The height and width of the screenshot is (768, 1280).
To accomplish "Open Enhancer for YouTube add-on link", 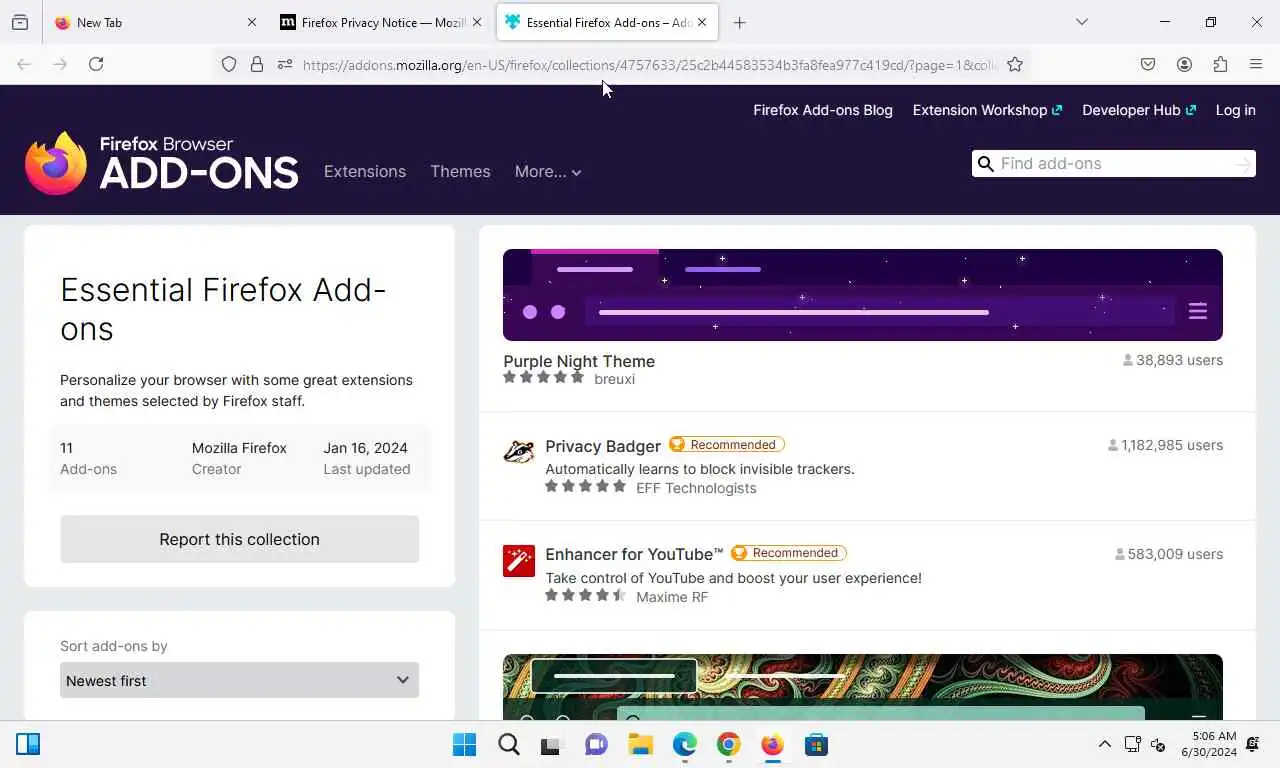I will [634, 554].
